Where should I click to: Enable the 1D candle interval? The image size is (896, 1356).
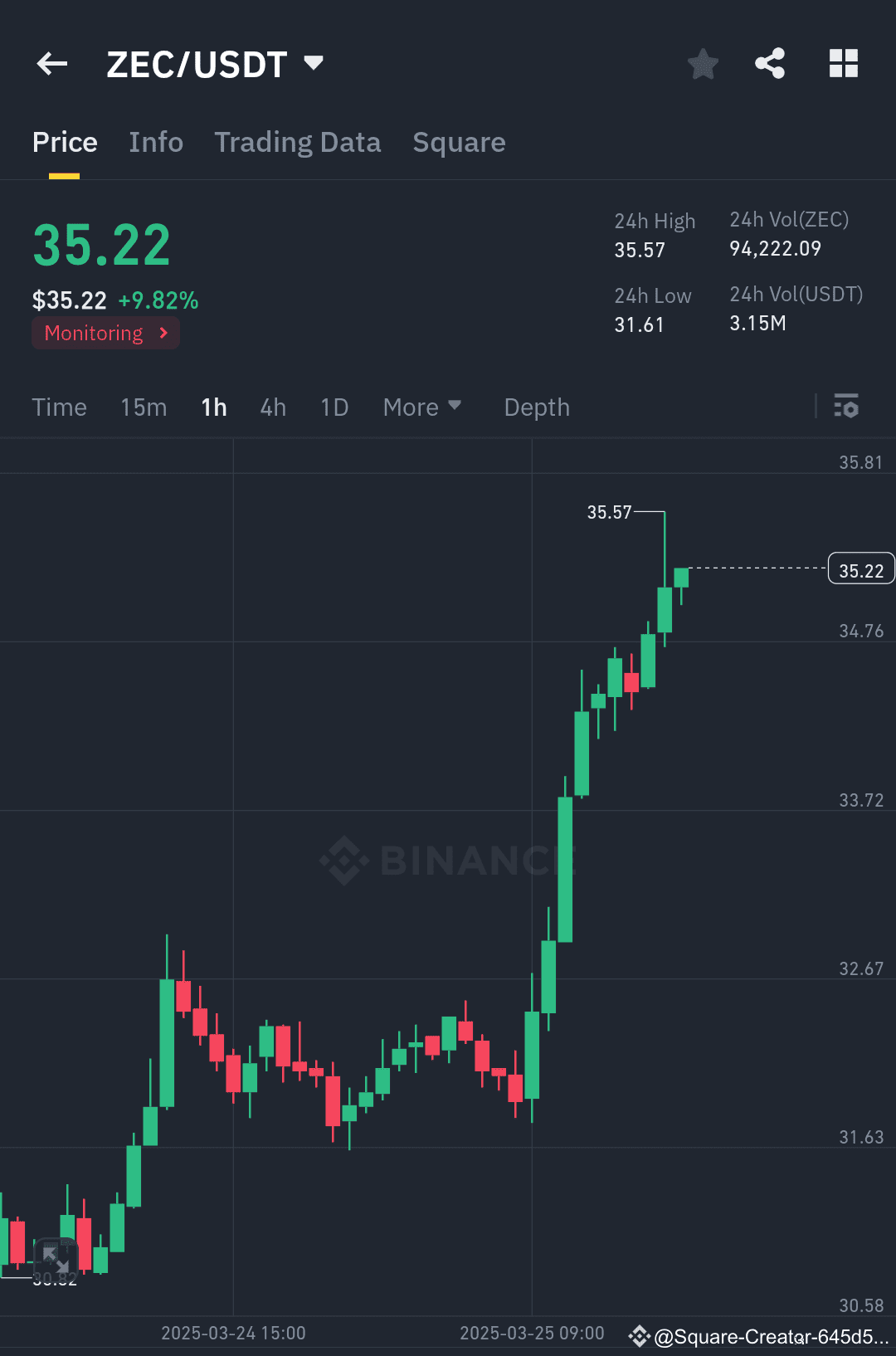coord(333,407)
